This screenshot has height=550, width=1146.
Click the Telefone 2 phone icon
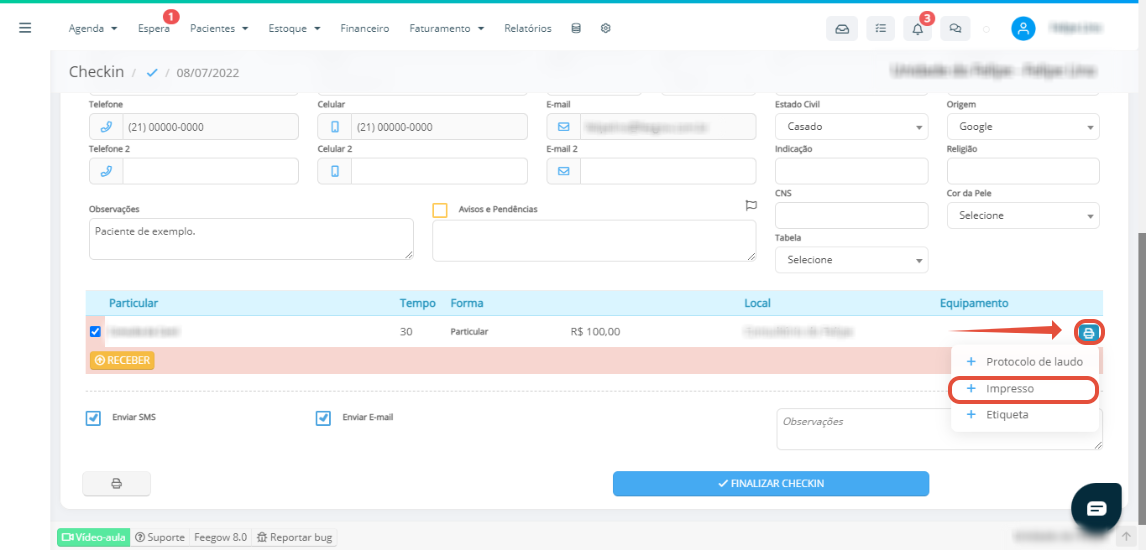(106, 171)
